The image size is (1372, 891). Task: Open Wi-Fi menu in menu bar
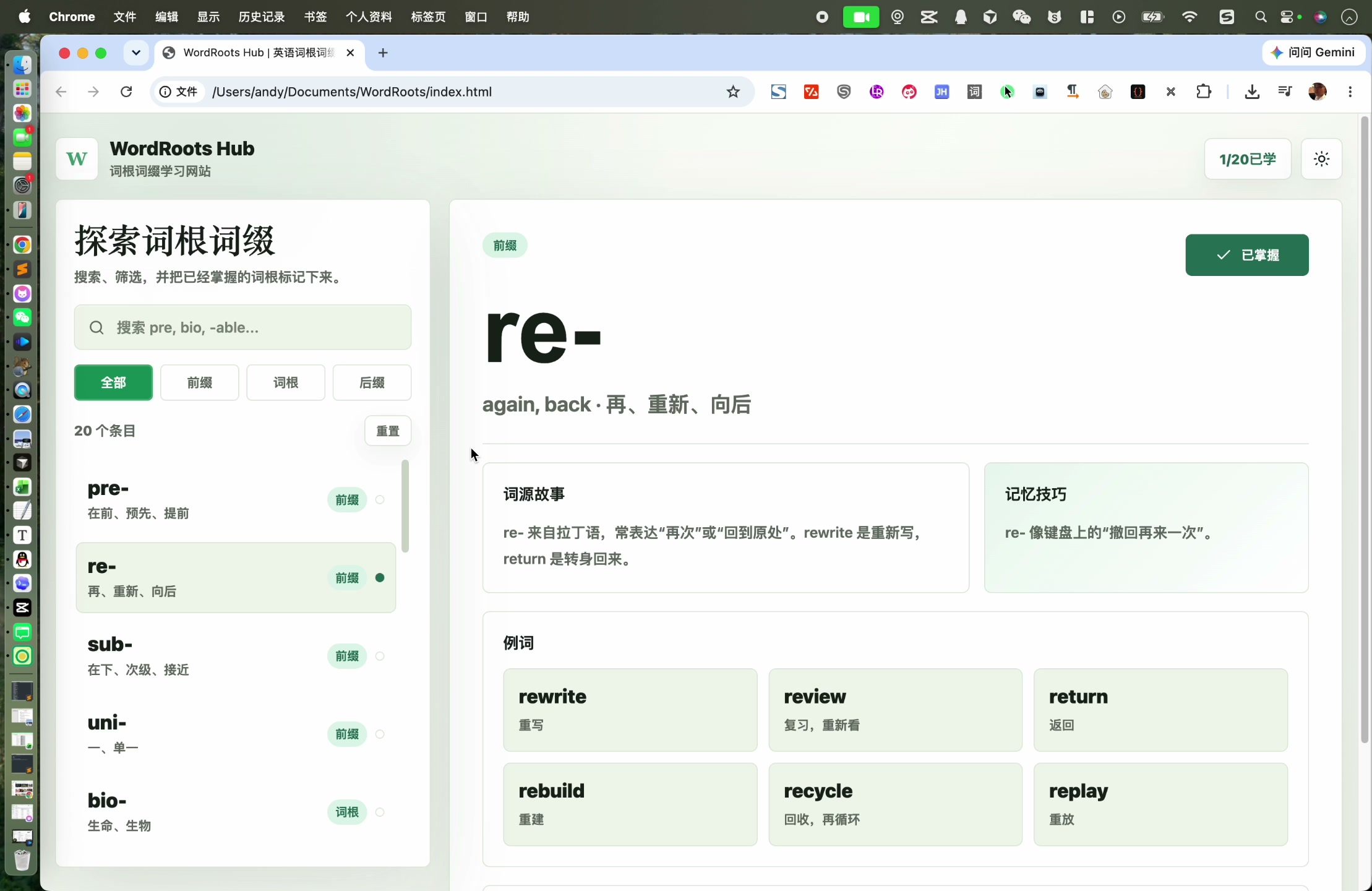(x=1190, y=17)
